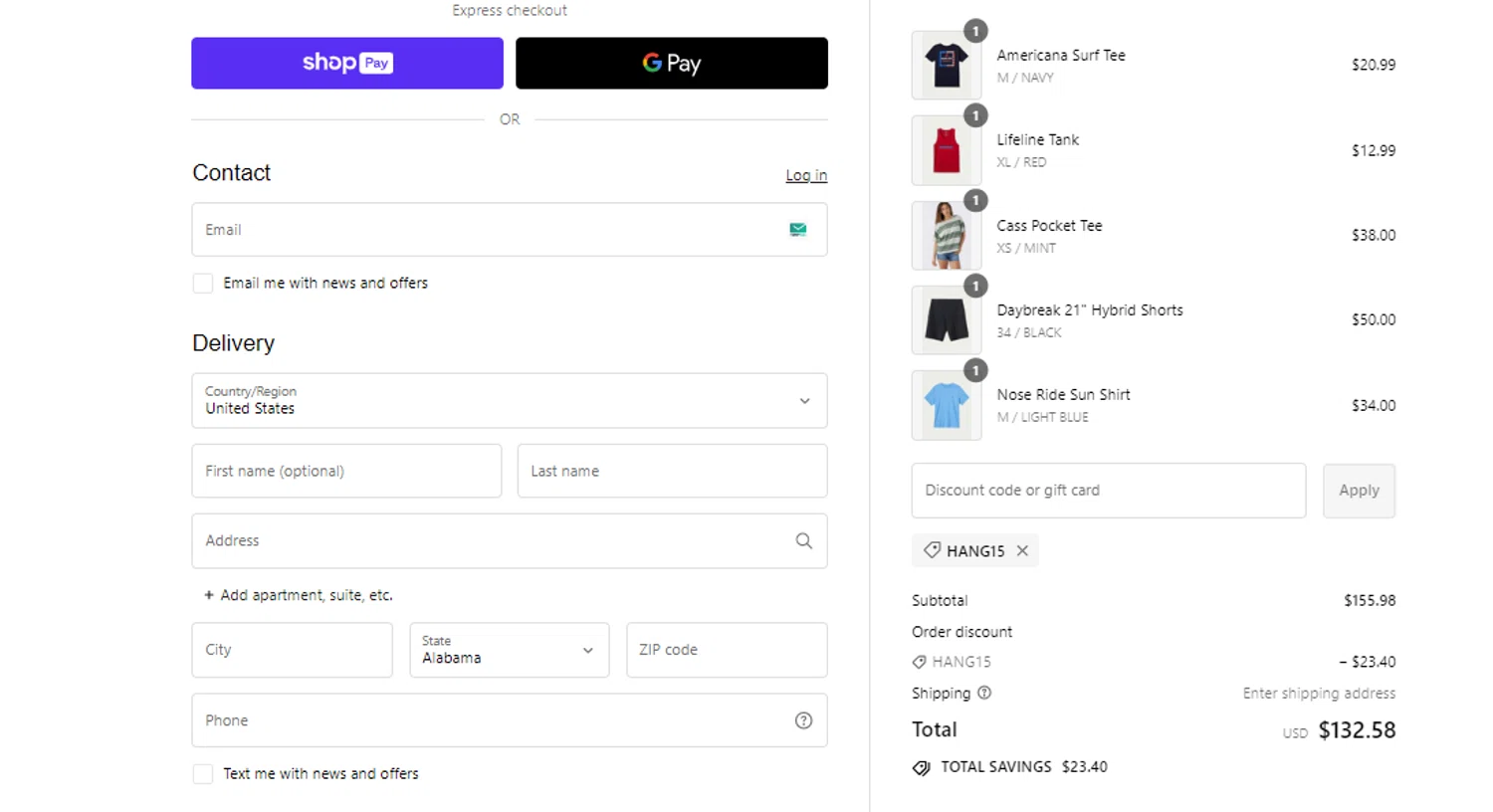Click the phone field help icon
Screen dimensions: 1493x812
click(803, 720)
